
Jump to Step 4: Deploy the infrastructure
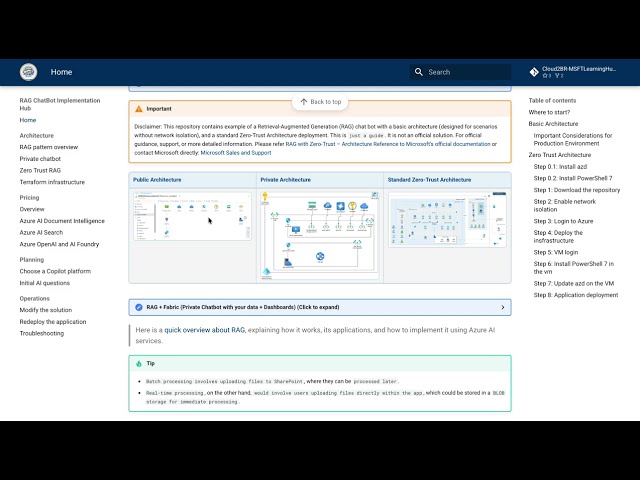coord(558,236)
